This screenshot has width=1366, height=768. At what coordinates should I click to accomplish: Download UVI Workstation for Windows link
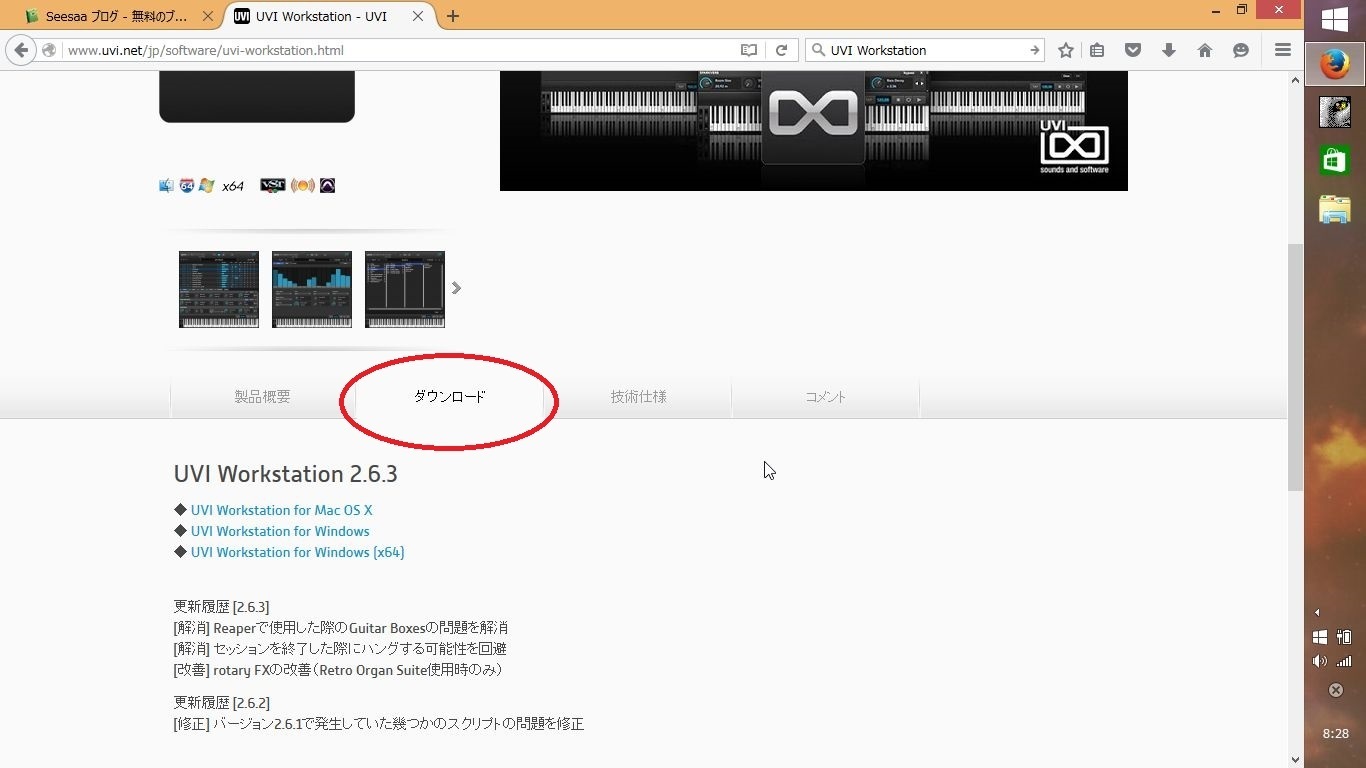point(280,531)
